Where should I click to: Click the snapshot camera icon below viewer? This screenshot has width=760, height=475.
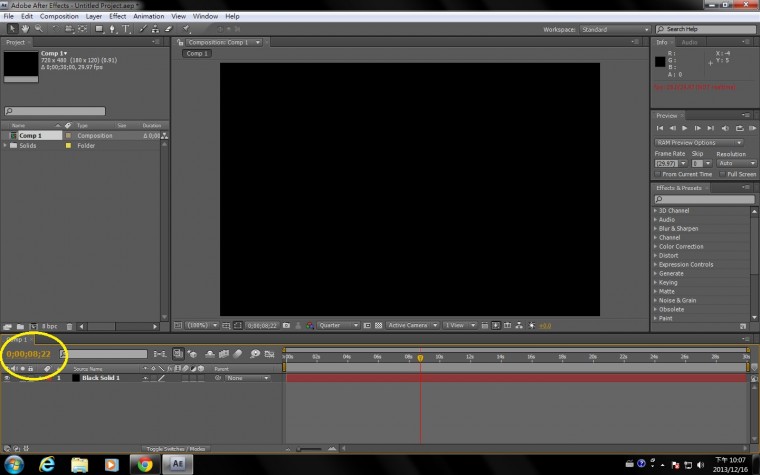click(287, 325)
